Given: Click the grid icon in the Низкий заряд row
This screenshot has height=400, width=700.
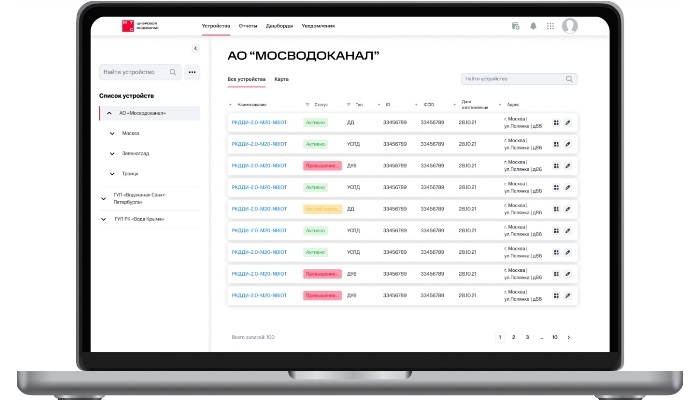Looking at the screenshot, I should pos(556,209).
